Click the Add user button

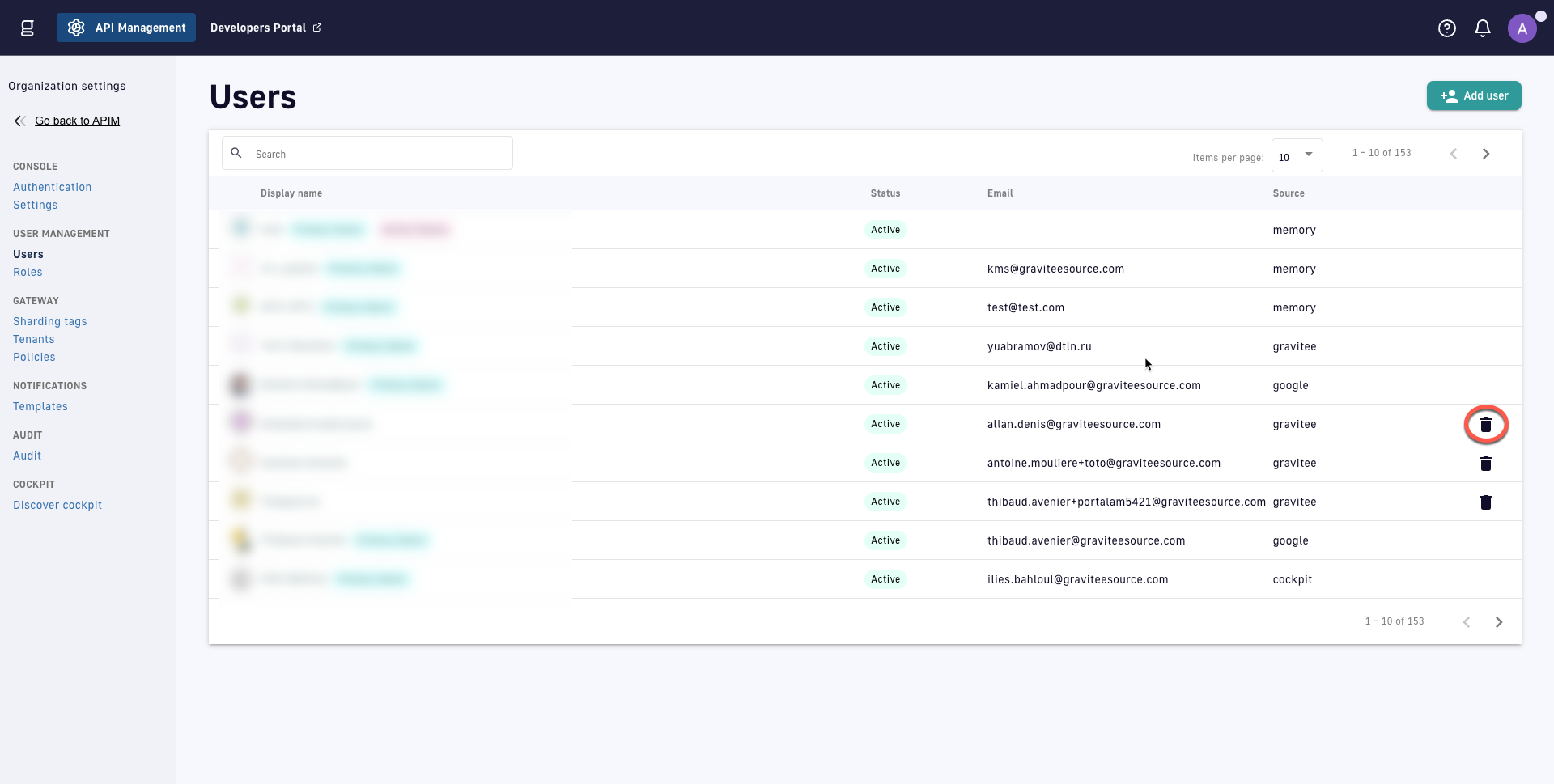coord(1473,95)
